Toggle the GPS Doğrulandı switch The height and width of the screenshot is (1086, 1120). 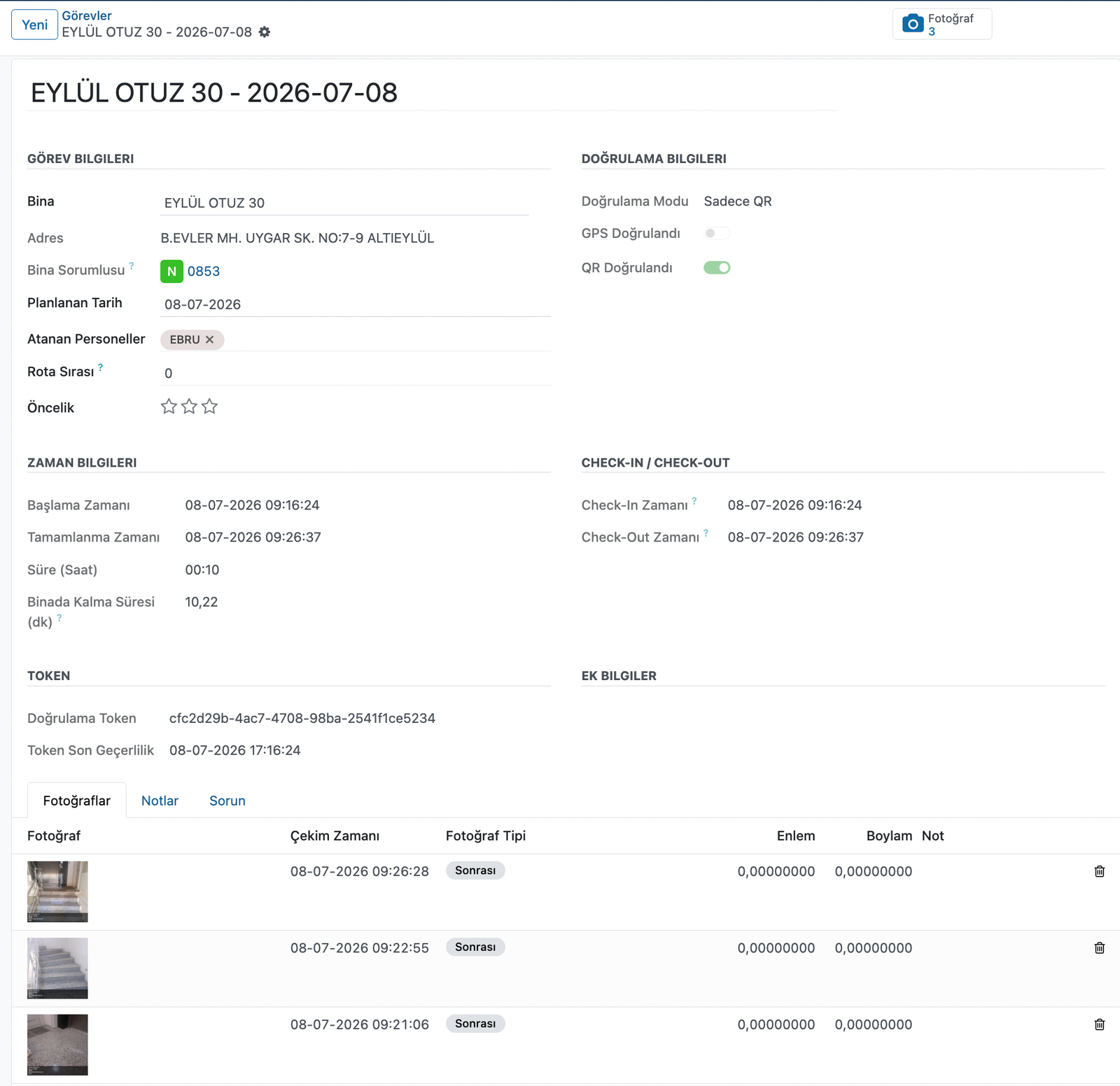(717, 233)
